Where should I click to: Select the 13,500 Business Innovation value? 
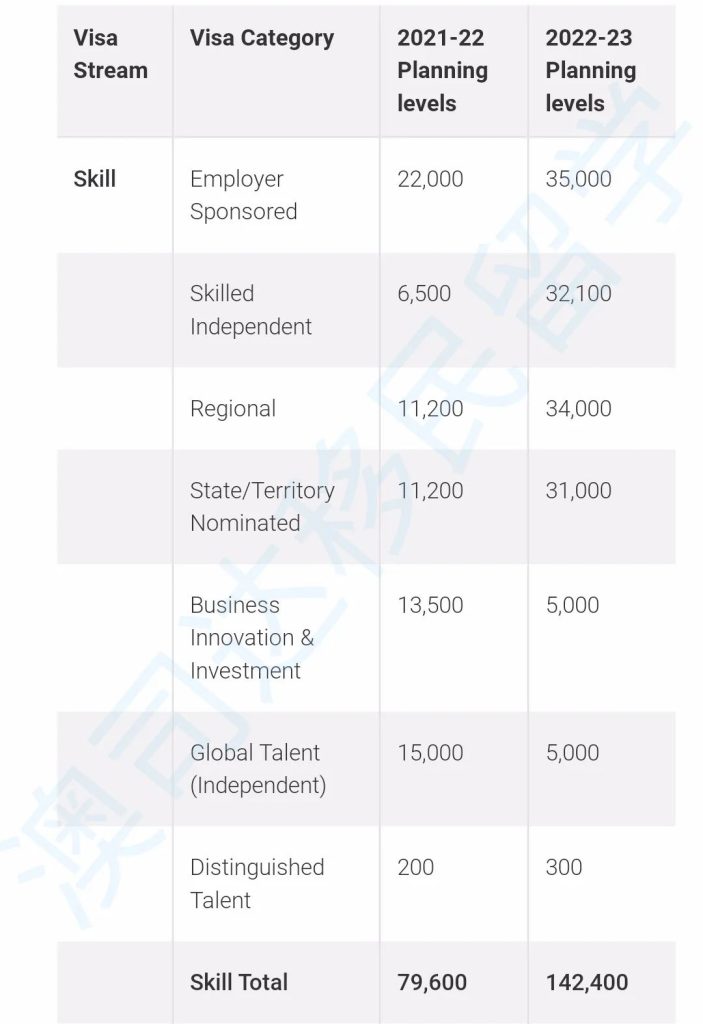430,605
